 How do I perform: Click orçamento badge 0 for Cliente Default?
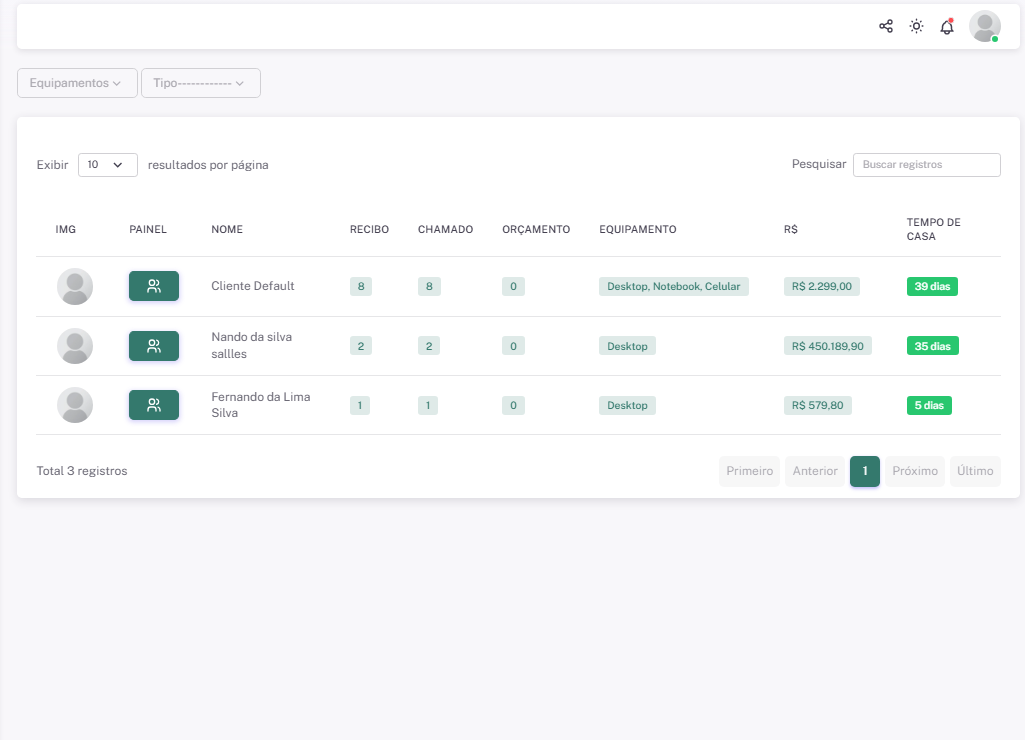513,286
